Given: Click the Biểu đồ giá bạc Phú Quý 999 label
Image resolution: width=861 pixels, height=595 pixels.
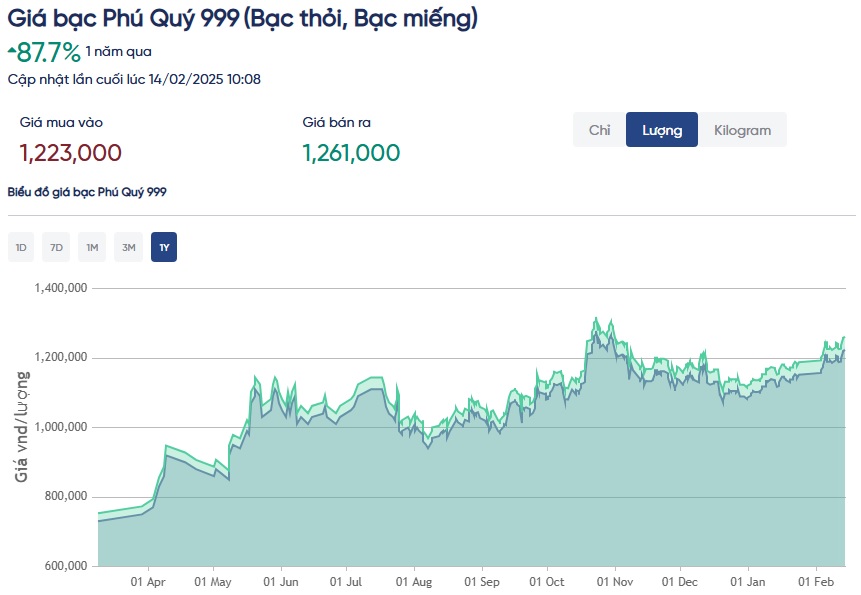Looking at the screenshot, I should coord(87,192).
